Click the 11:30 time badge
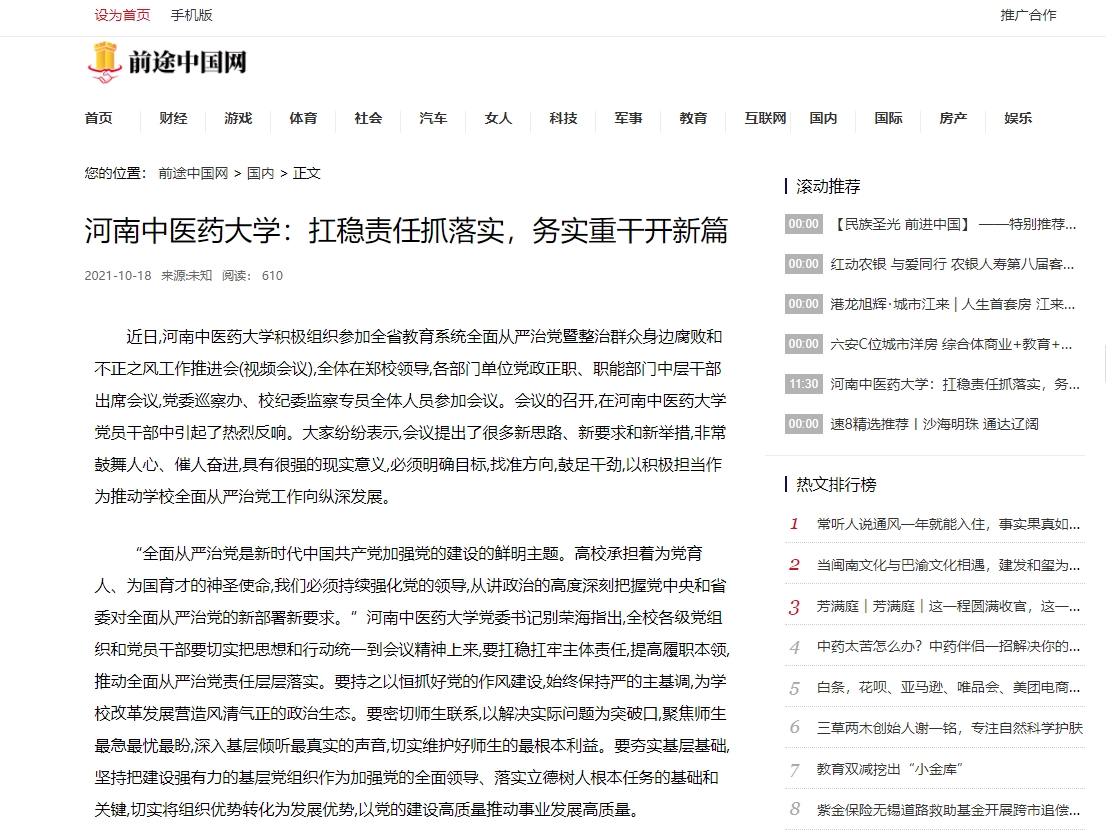This screenshot has height=833, width=1106. coord(803,384)
